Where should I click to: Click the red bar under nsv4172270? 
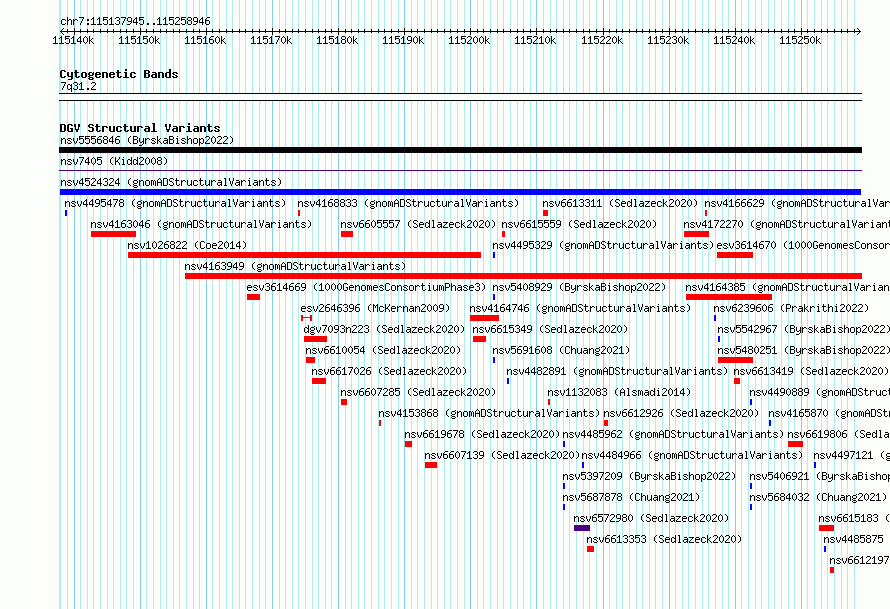point(696,234)
